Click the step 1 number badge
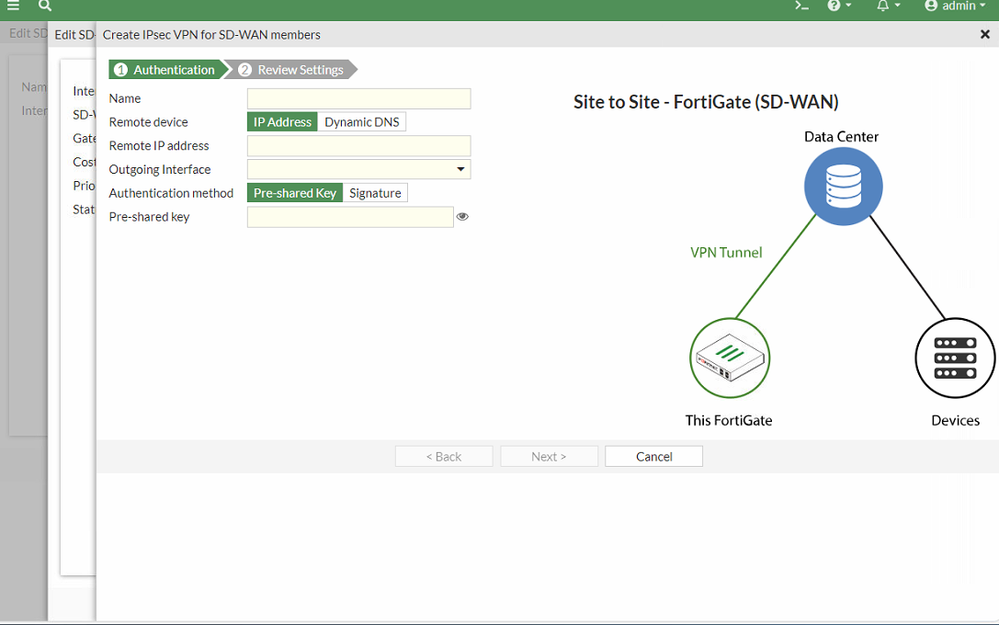Screen dimensions: 999x625 click(x=121, y=69)
